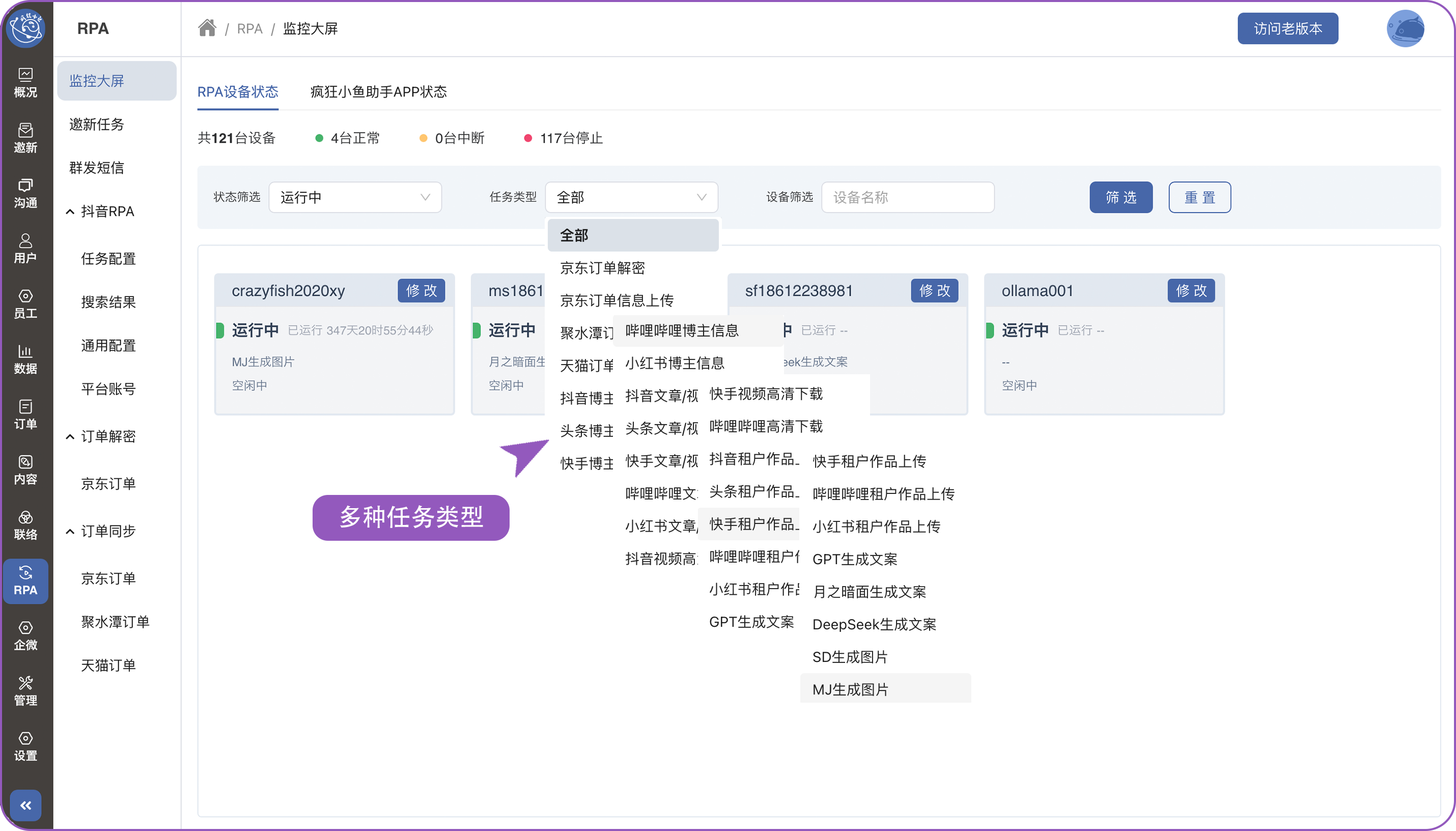1456x831 pixels.
Task: Open the 状态筛选 dropdown showing 运行中
Action: (355, 198)
